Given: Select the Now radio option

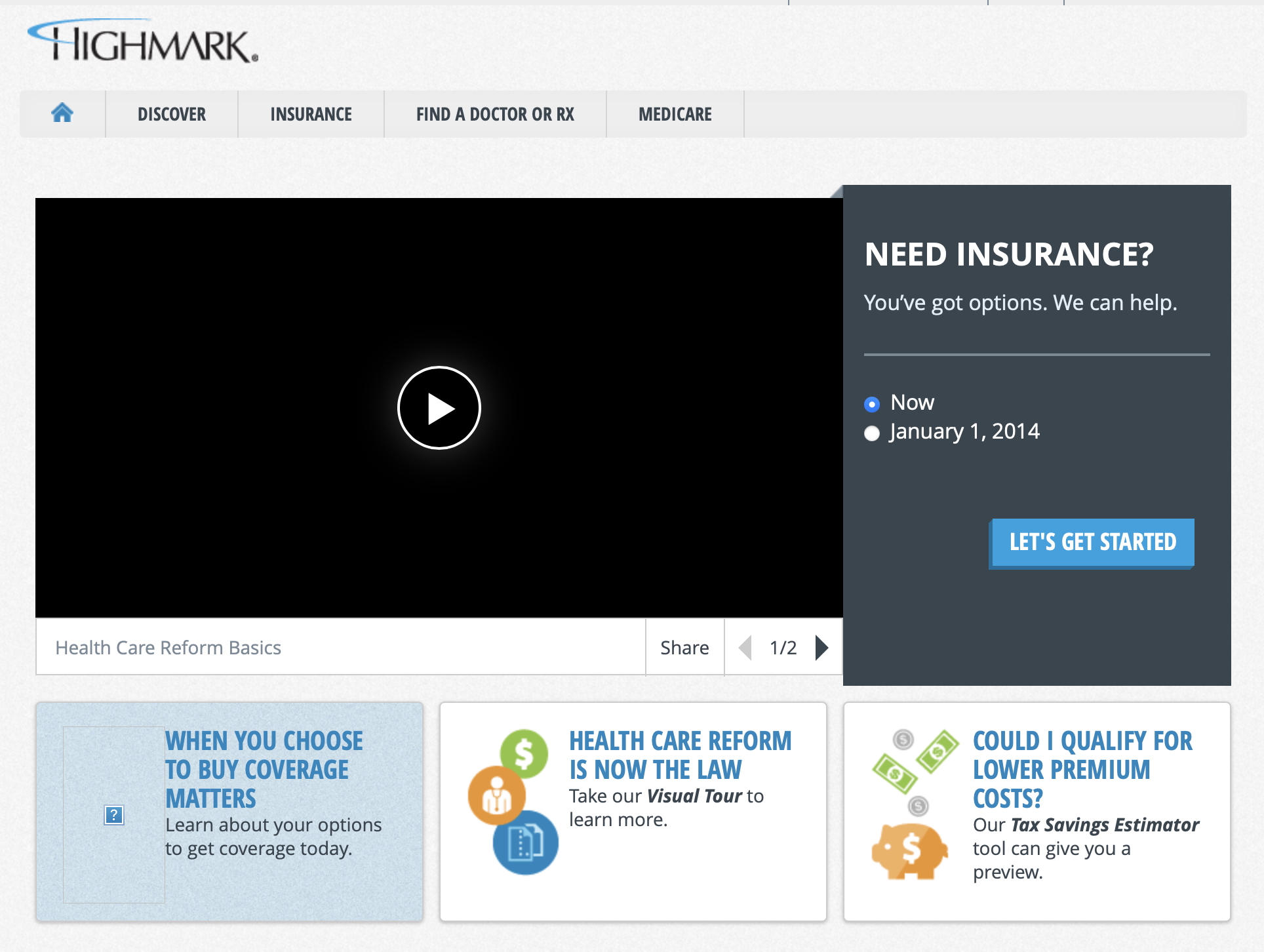Looking at the screenshot, I should click(x=872, y=404).
